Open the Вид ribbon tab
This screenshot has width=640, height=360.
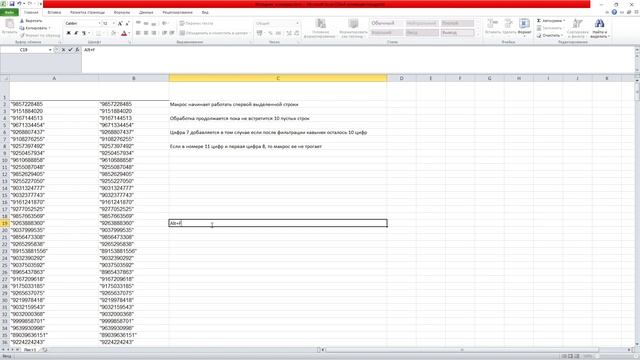click(205, 13)
